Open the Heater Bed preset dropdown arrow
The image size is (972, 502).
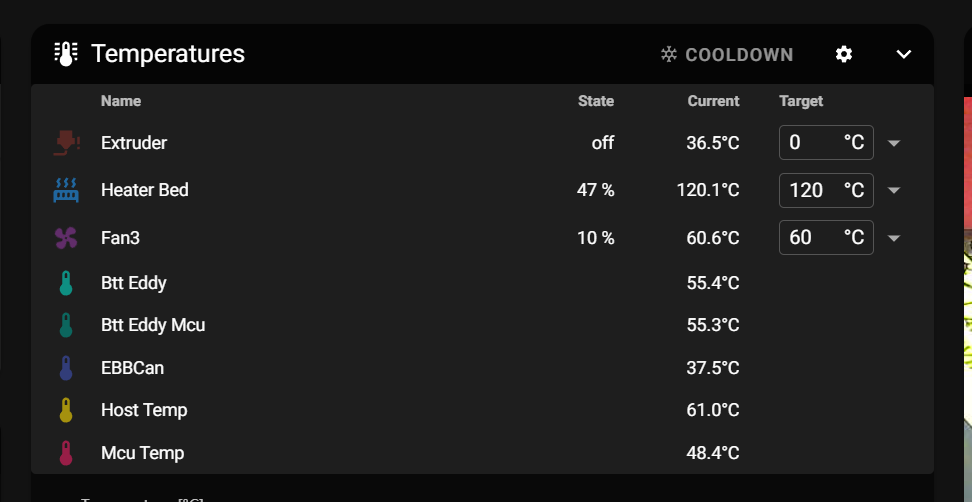coord(893,190)
